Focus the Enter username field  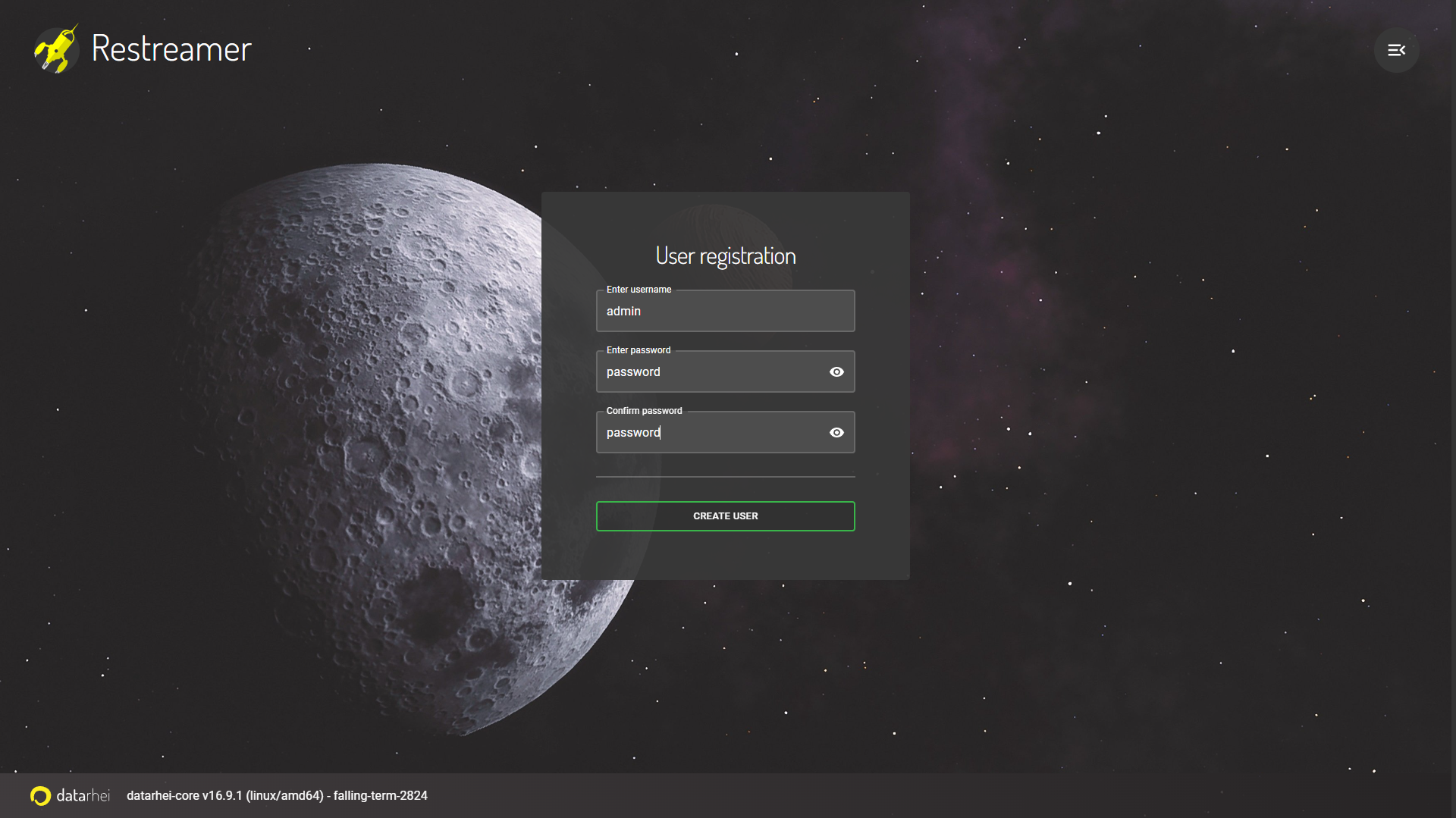(x=725, y=311)
